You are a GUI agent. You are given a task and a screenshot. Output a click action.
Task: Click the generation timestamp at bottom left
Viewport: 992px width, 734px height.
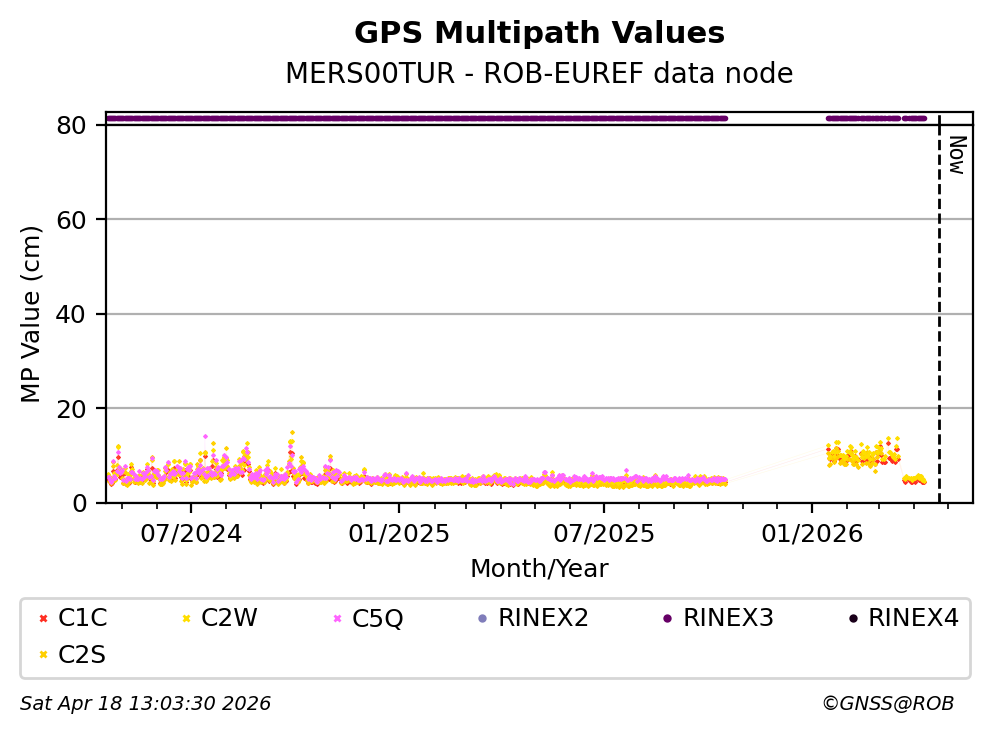145,704
